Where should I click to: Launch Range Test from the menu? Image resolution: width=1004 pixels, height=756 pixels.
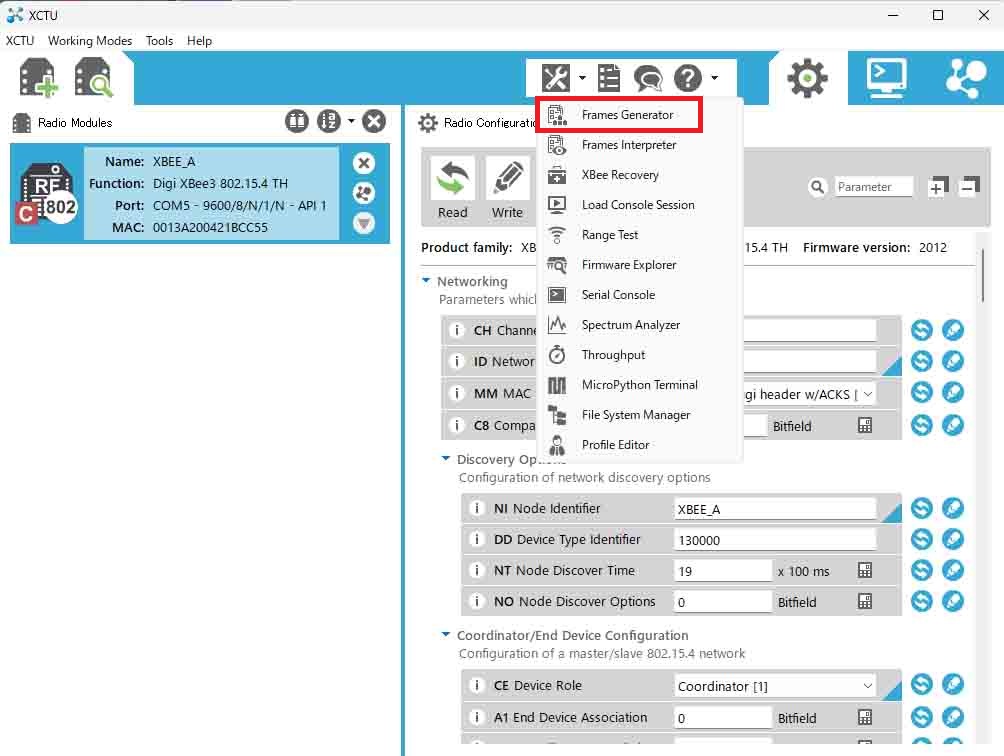click(639, 235)
